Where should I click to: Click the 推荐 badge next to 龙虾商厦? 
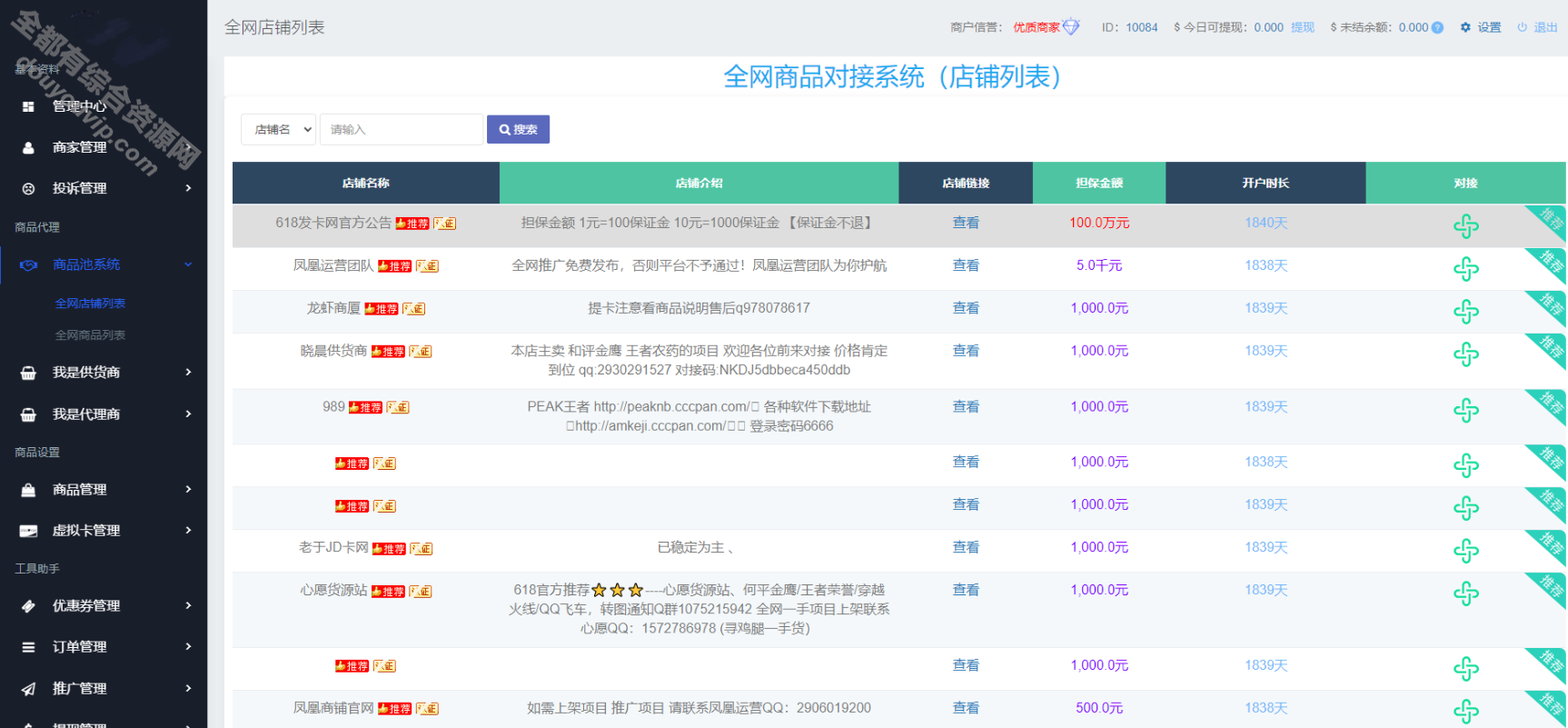point(382,309)
